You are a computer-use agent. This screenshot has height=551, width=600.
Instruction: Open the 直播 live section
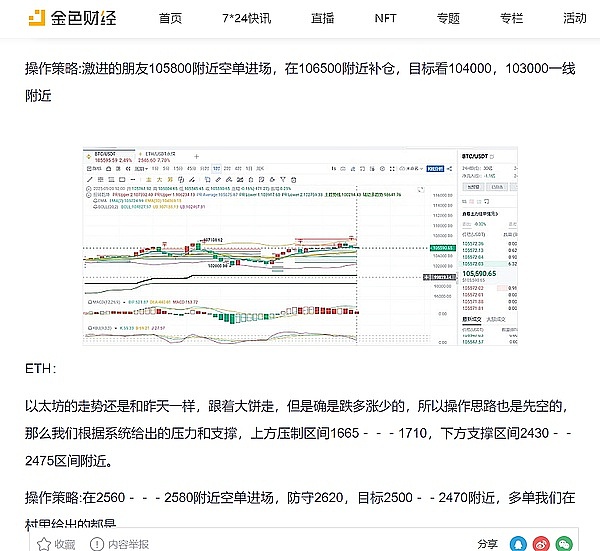pos(322,18)
